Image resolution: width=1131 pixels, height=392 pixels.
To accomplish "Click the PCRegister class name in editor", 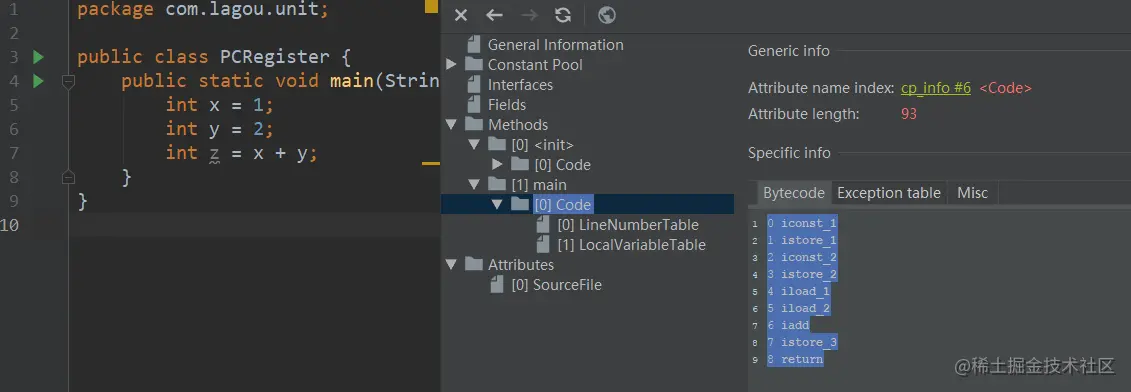I will pyautogui.click(x=274, y=56).
